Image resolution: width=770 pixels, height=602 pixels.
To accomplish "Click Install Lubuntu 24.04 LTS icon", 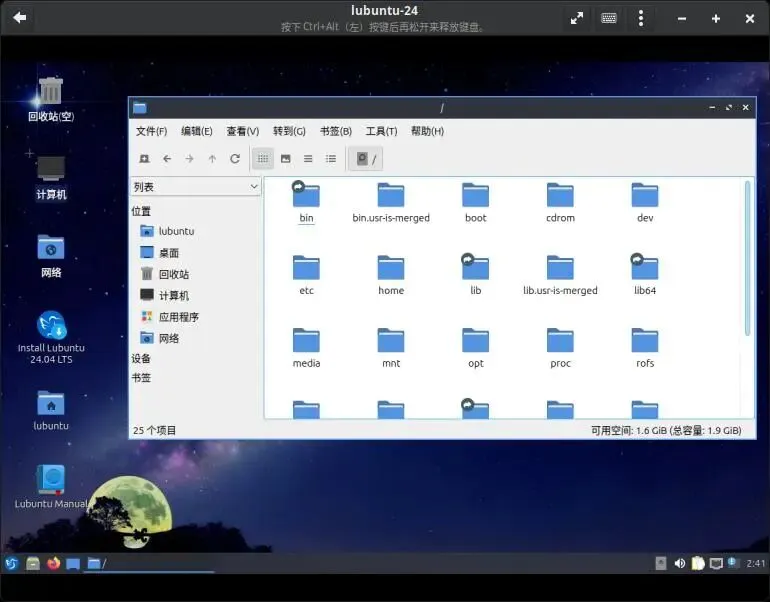I will click(51, 338).
